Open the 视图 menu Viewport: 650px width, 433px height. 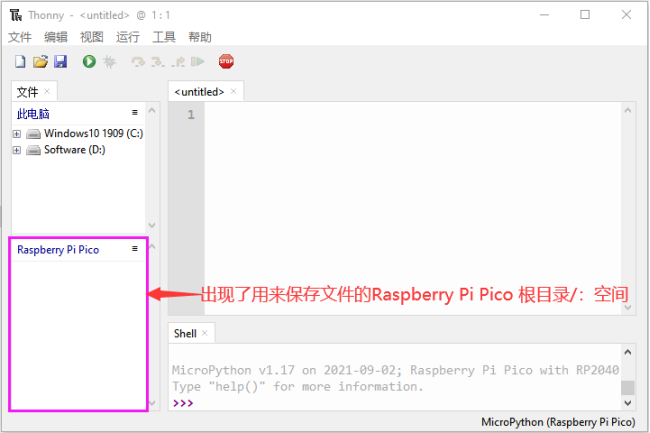tap(92, 37)
